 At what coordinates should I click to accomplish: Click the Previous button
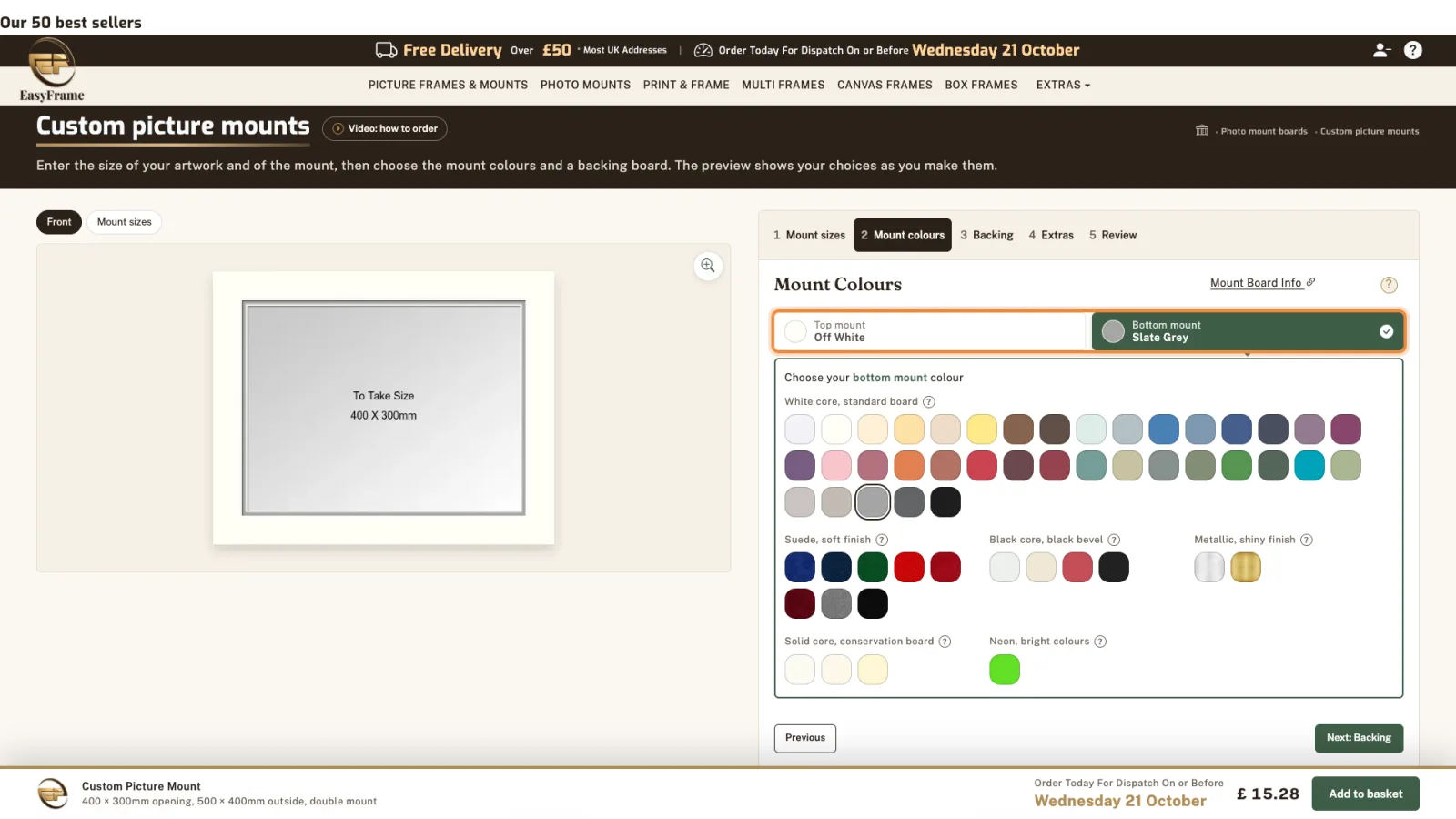point(805,738)
